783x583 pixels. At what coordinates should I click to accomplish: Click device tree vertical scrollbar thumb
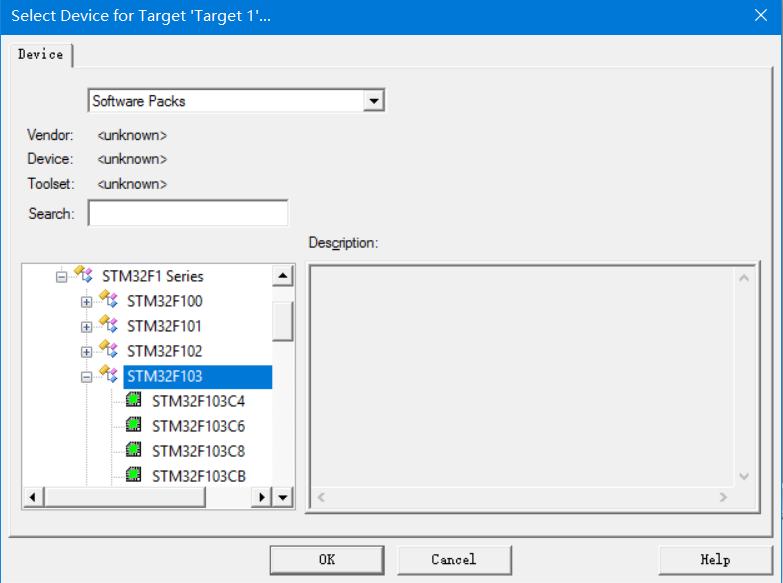point(283,321)
